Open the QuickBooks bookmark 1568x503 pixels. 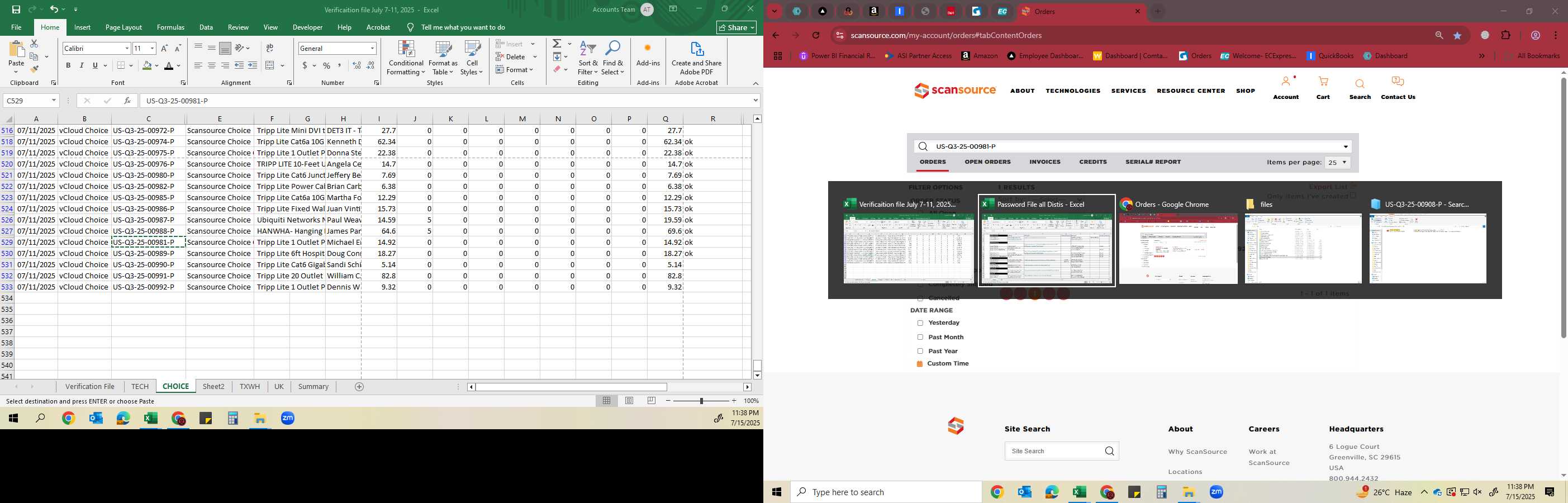tap(1330, 56)
